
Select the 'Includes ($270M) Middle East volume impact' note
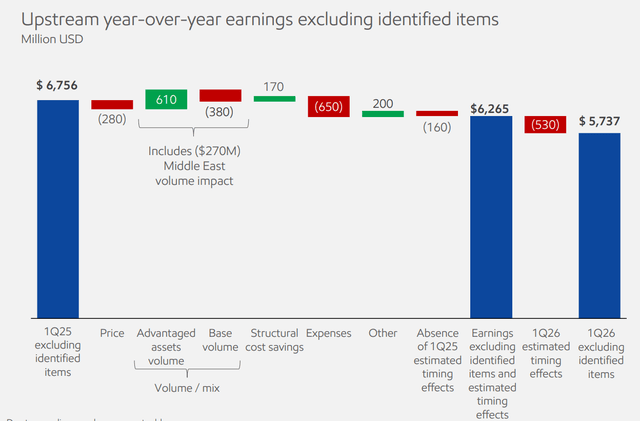tap(194, 166)
